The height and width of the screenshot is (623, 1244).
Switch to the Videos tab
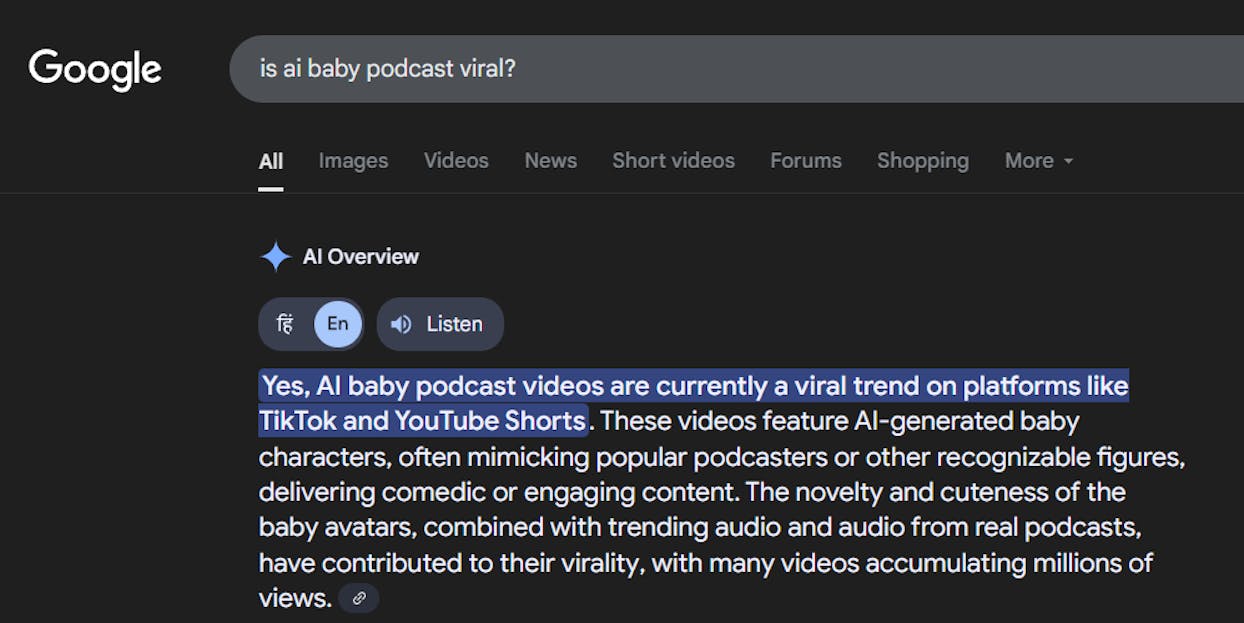456,160
